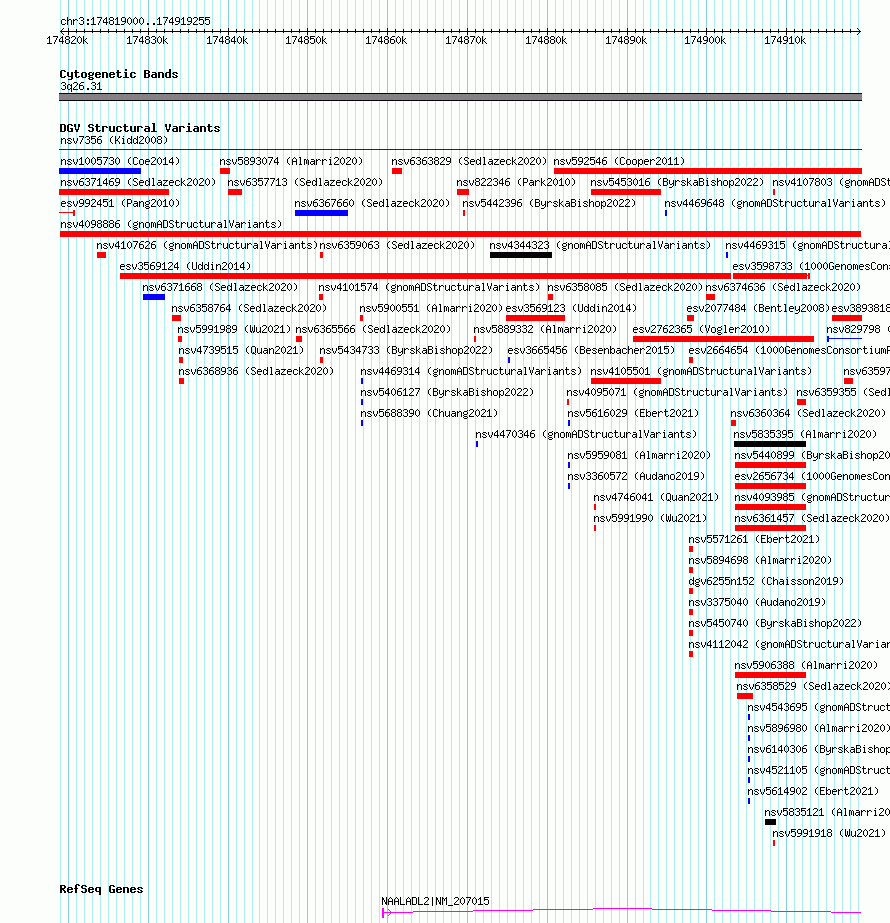Open nsv5889332 (Almarri2020) variant
The width and height of the screenshot is (890, 923).
pos(545,330)
